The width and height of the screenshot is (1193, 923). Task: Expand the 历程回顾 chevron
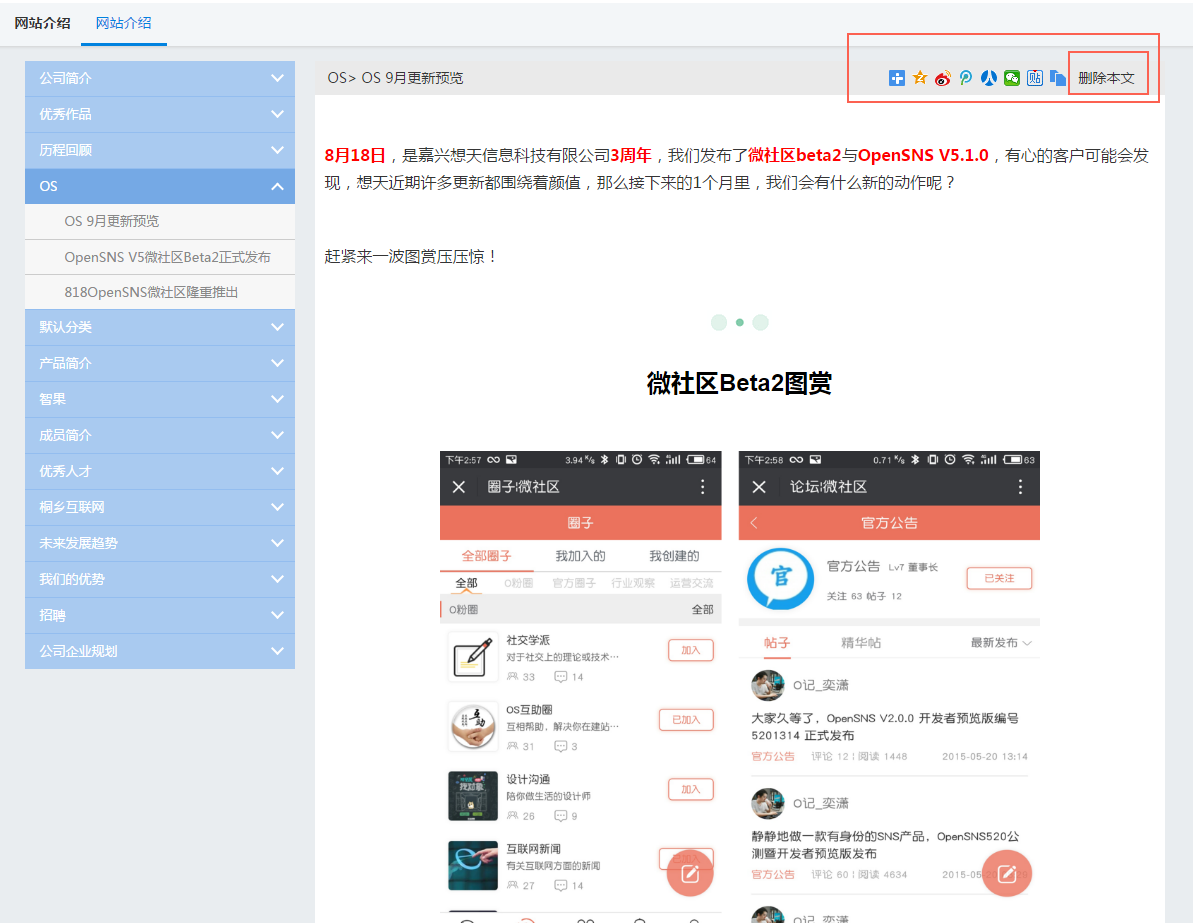point(277,150)
